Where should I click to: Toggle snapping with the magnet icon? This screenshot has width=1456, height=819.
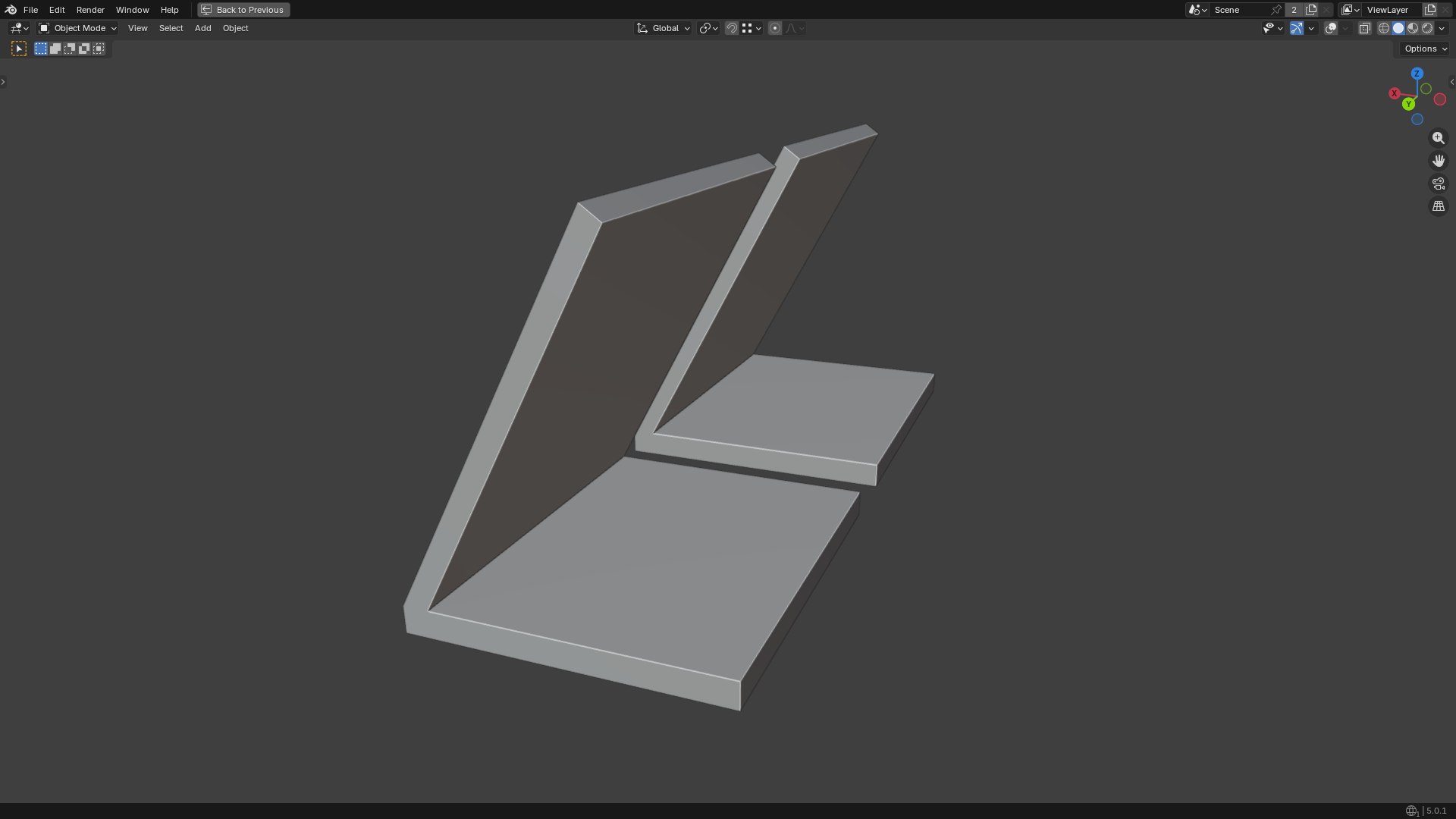pos(732,28)
